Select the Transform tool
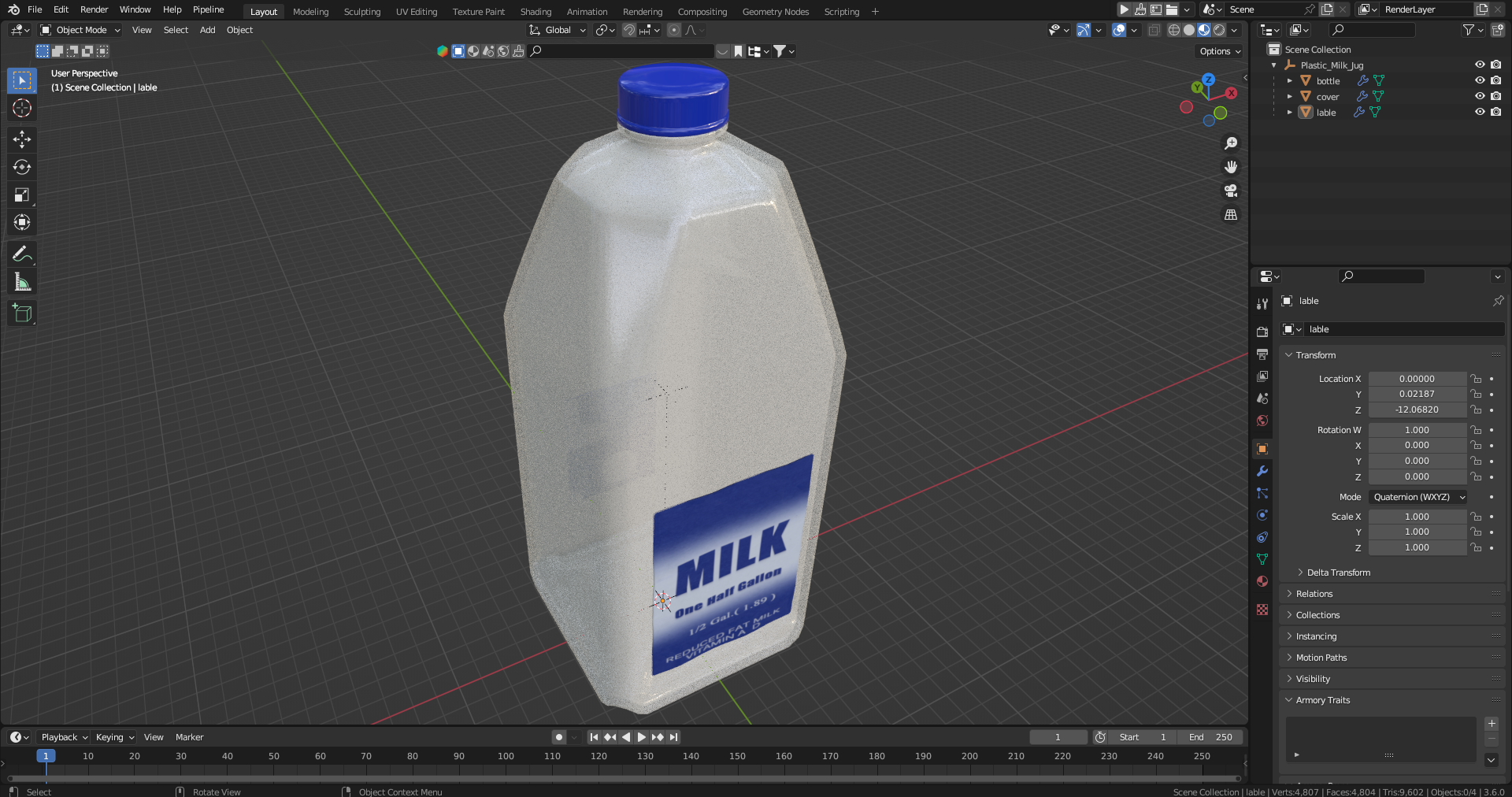1512x797 pixels. tap(22, 222)
